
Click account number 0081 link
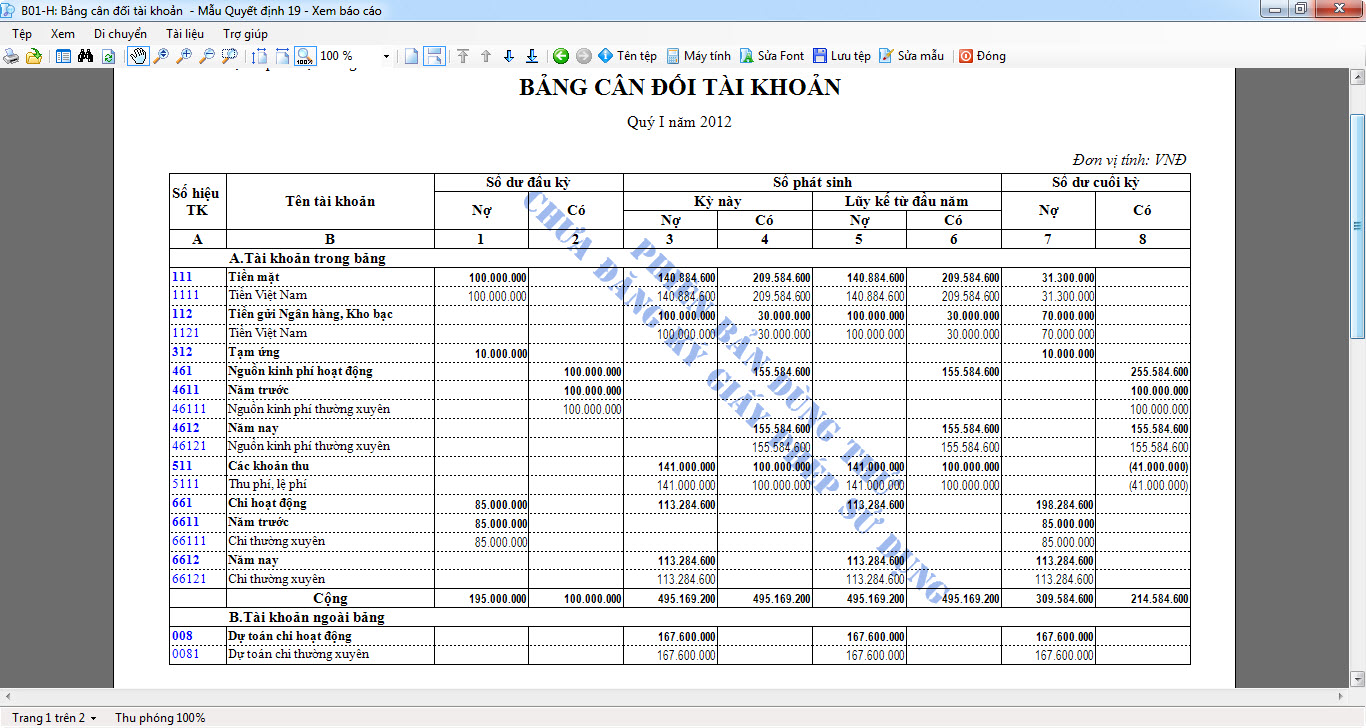pyautogui.click(x=185, y=654)
